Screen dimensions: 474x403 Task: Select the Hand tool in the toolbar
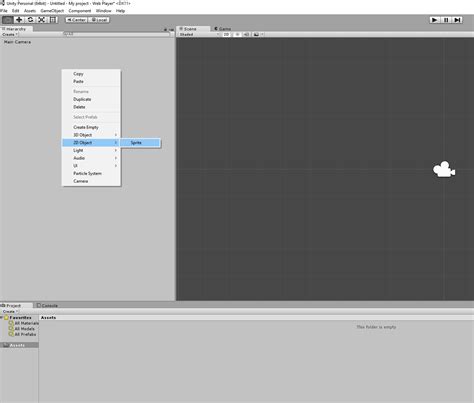coord(7,20)
